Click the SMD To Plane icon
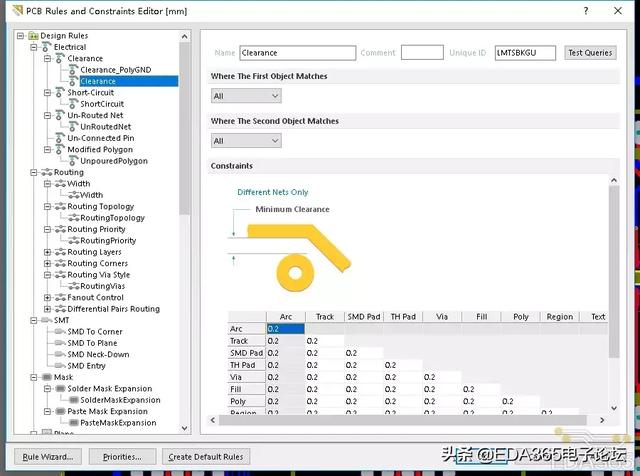Image resolution: width=640 pixels, height=476 pixels. pyautogui.click(x=60, y=343)
